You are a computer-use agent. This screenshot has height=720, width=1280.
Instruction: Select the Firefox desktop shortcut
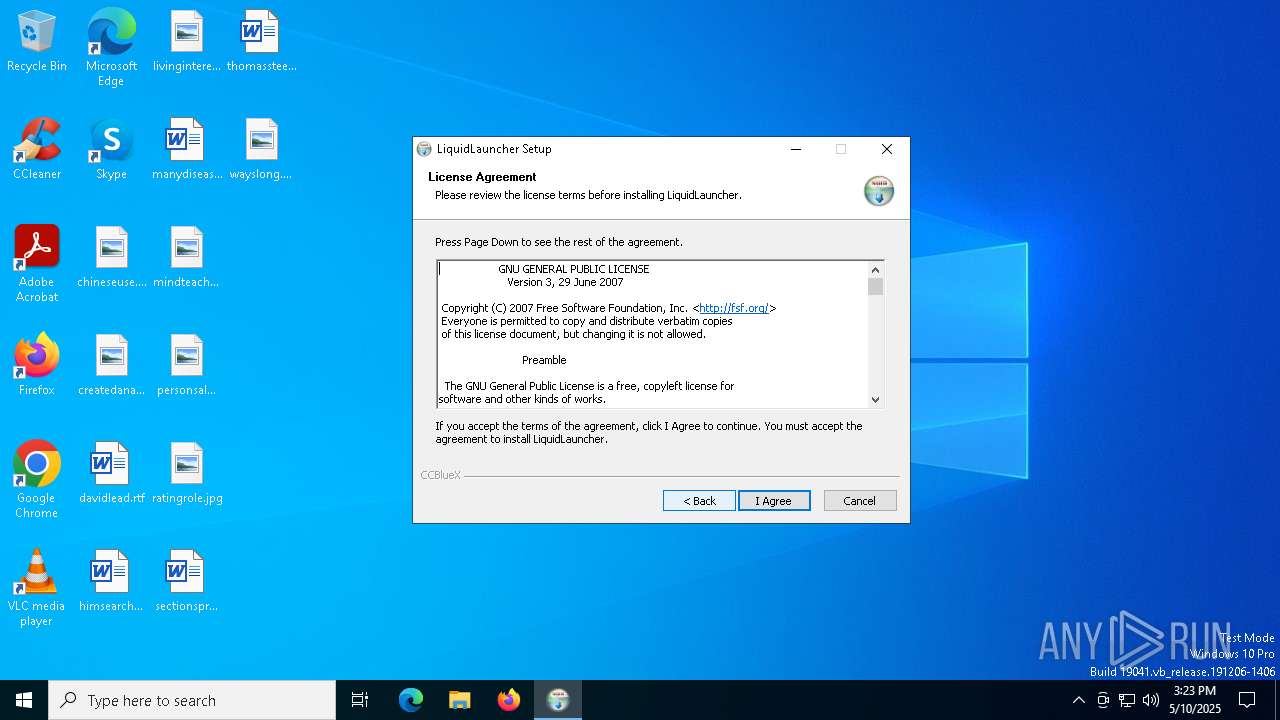[x=37, y=365]
